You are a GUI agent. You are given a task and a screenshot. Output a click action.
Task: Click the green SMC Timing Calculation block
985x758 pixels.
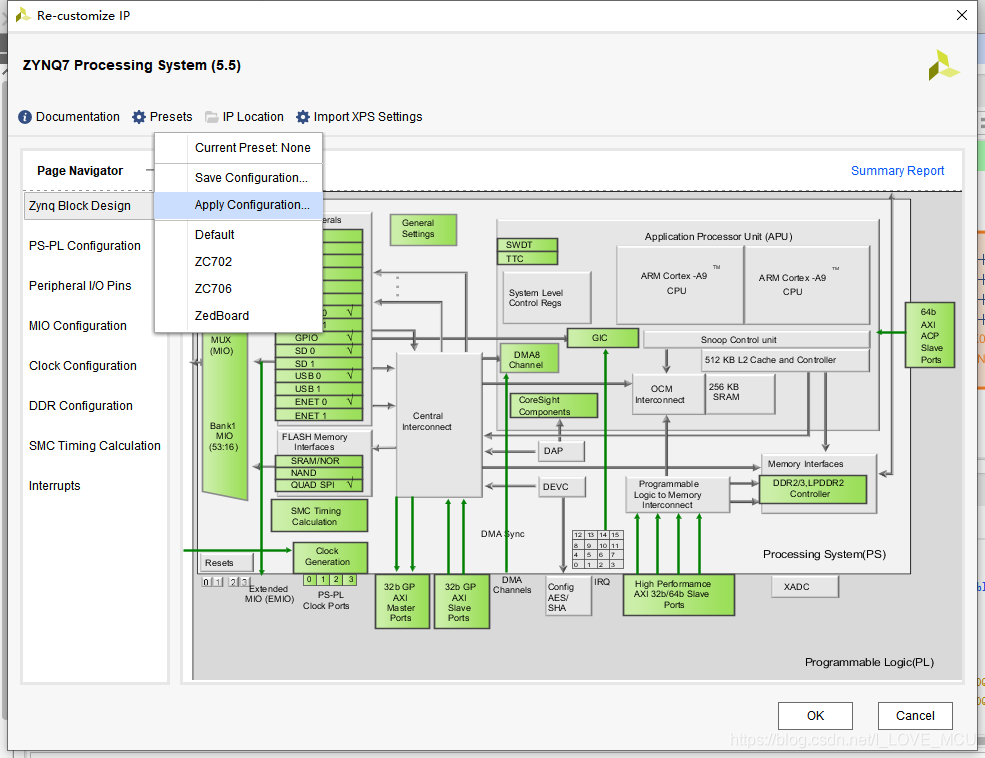click(319, 516)
